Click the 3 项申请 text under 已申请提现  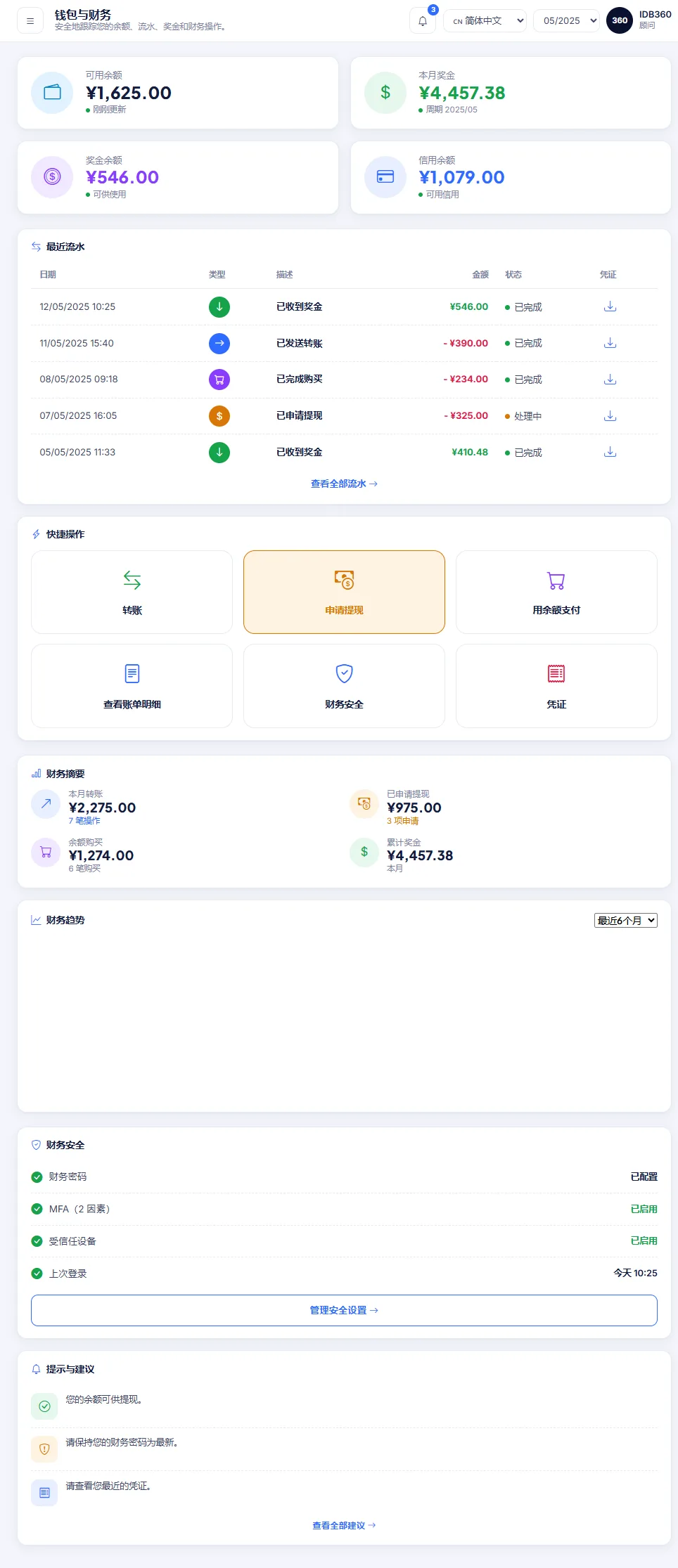tap(403, 820)
